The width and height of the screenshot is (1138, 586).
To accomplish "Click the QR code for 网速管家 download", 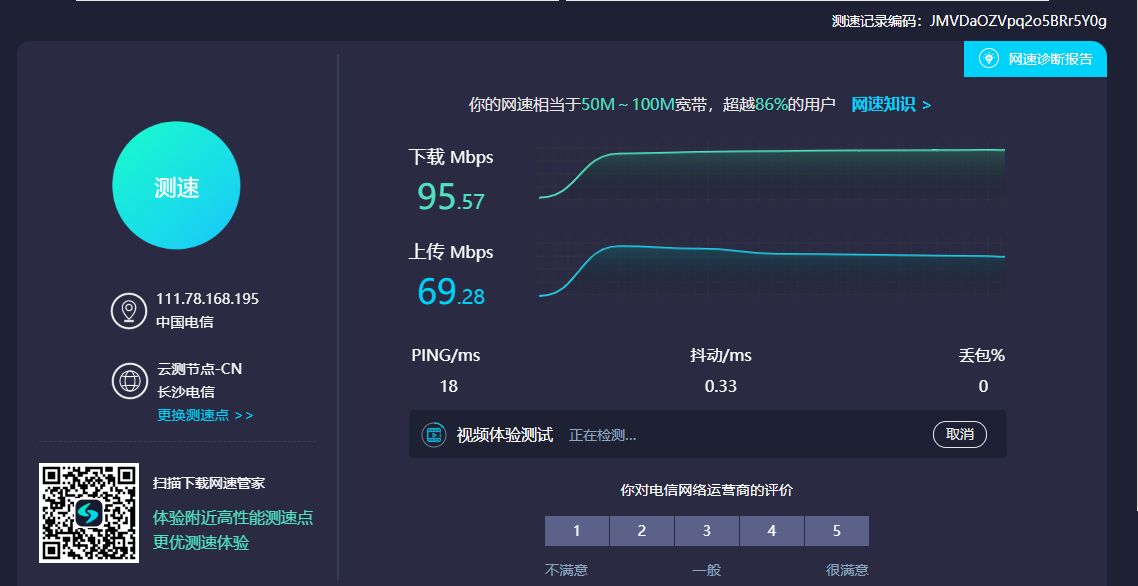I will 88,513.
